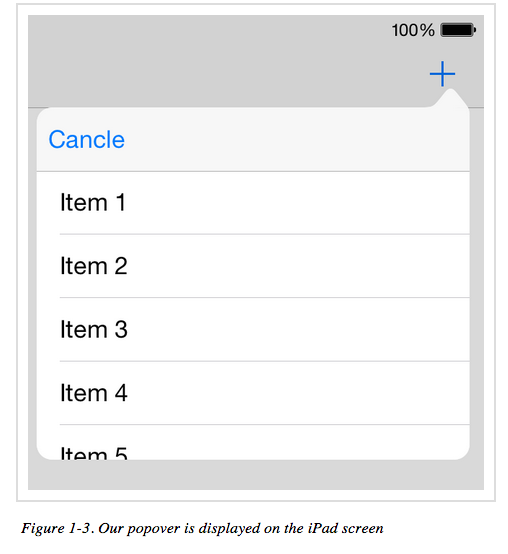The image size is (508, 554).
Task: Pick Item 3 in the popover
Action: coord(253,329)
